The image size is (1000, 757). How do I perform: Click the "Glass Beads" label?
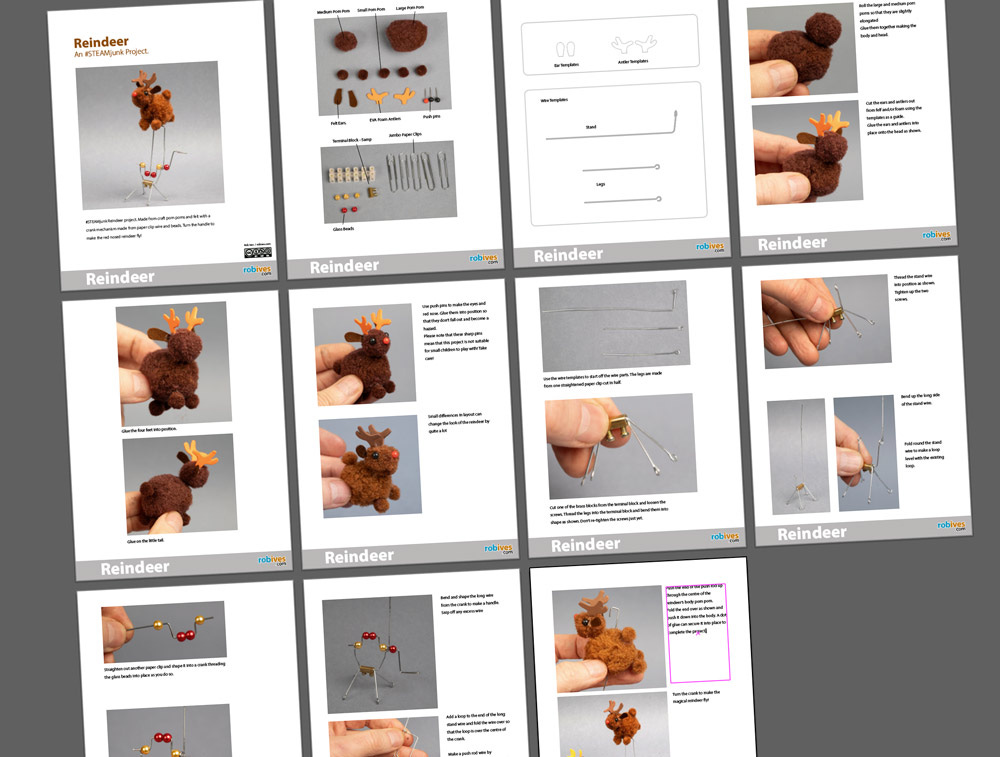pos(343,229)
